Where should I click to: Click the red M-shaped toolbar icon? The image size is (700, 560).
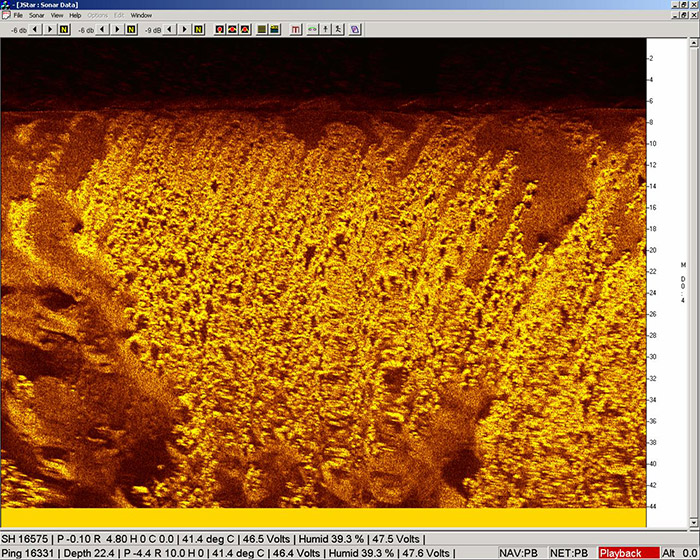pyautogui.click(x=296, y=29)
